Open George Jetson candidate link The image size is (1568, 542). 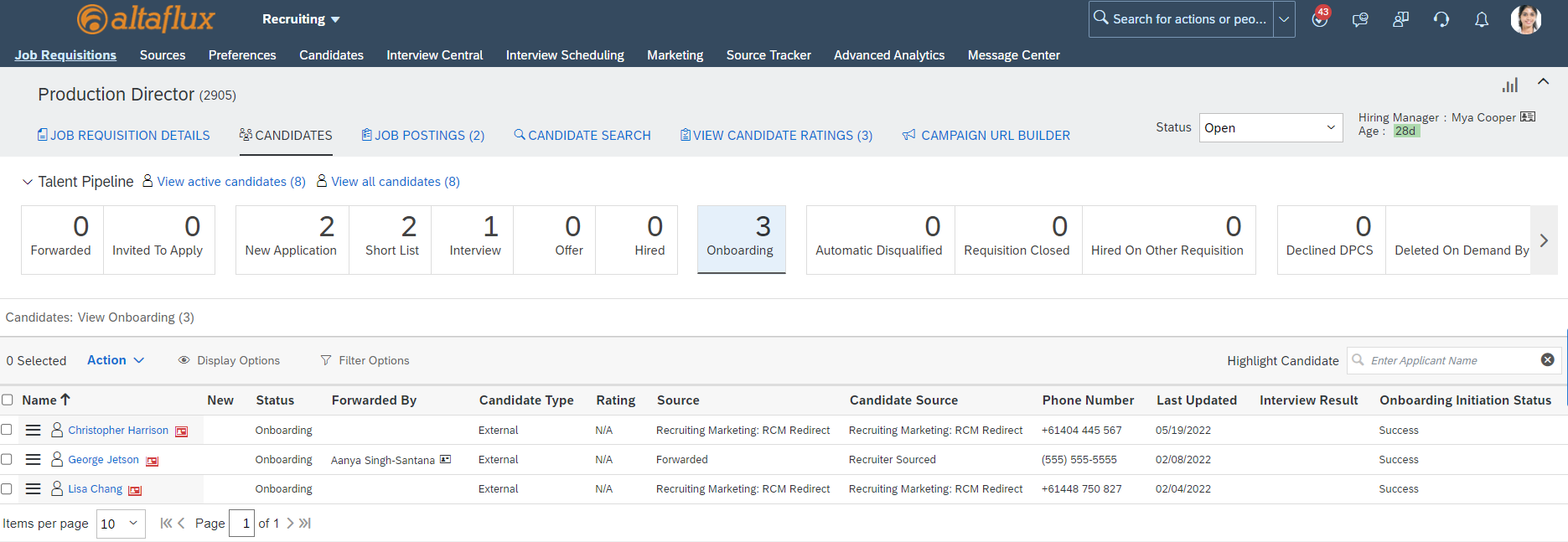click(x=103, y=459)
